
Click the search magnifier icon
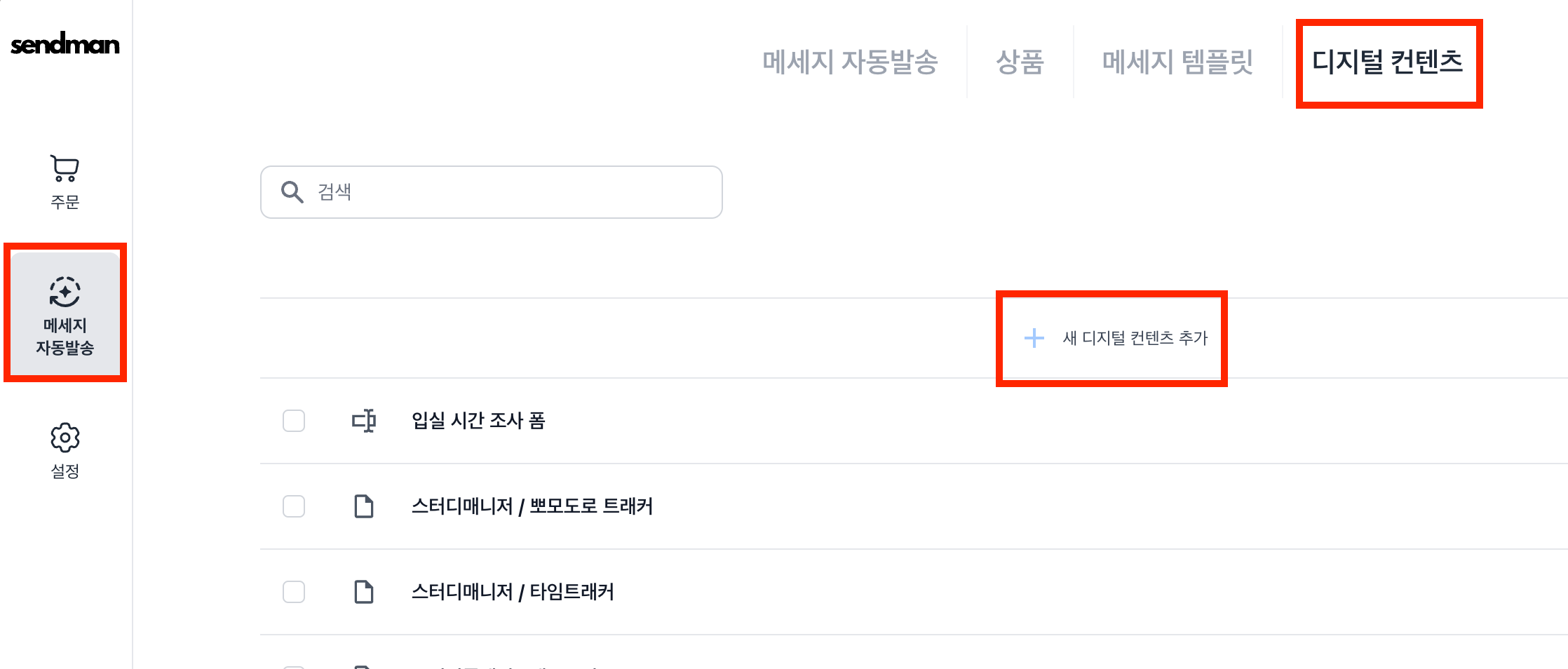(292, 192)
